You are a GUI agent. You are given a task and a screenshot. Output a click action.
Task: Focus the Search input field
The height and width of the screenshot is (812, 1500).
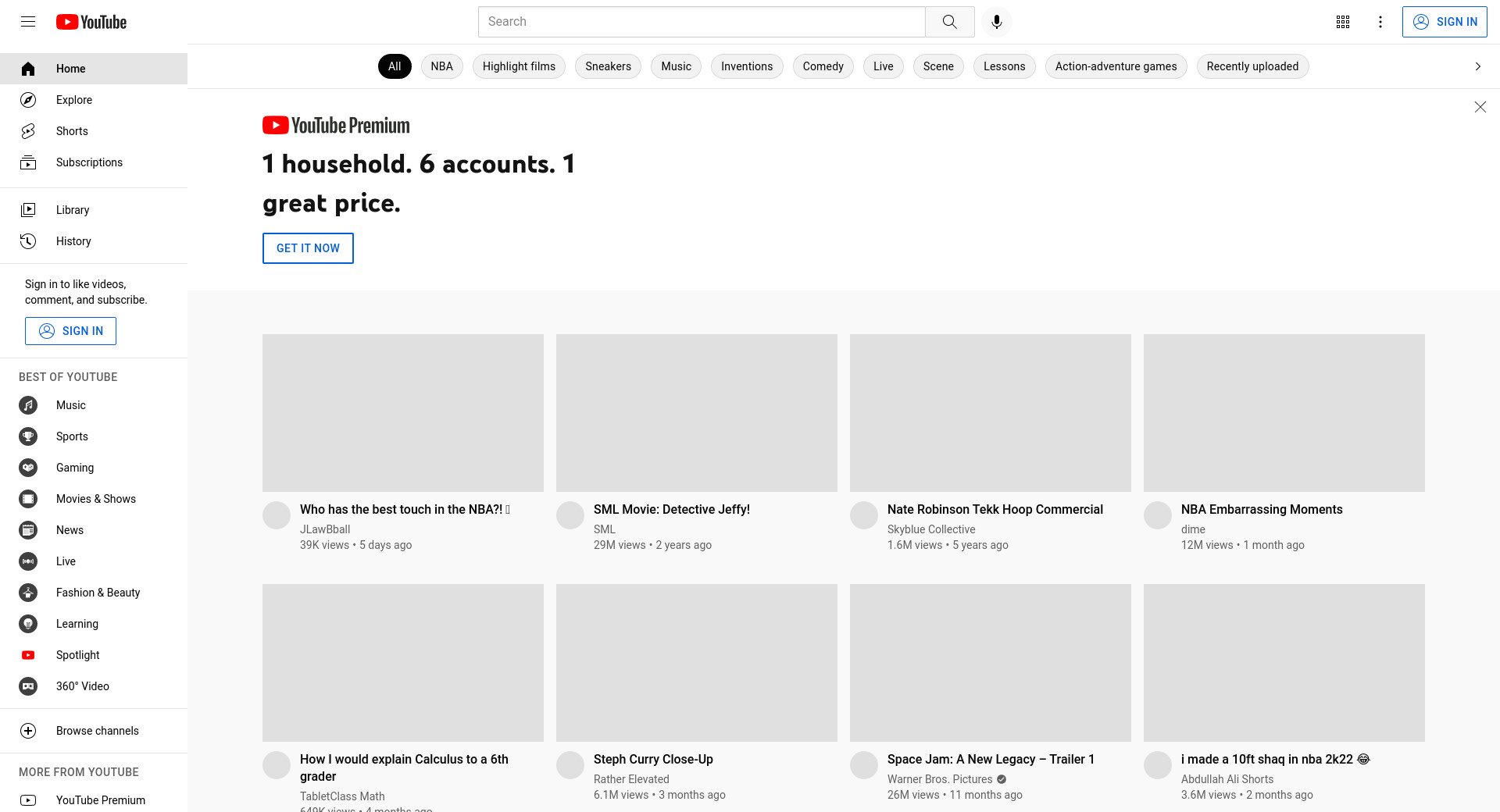702,22
